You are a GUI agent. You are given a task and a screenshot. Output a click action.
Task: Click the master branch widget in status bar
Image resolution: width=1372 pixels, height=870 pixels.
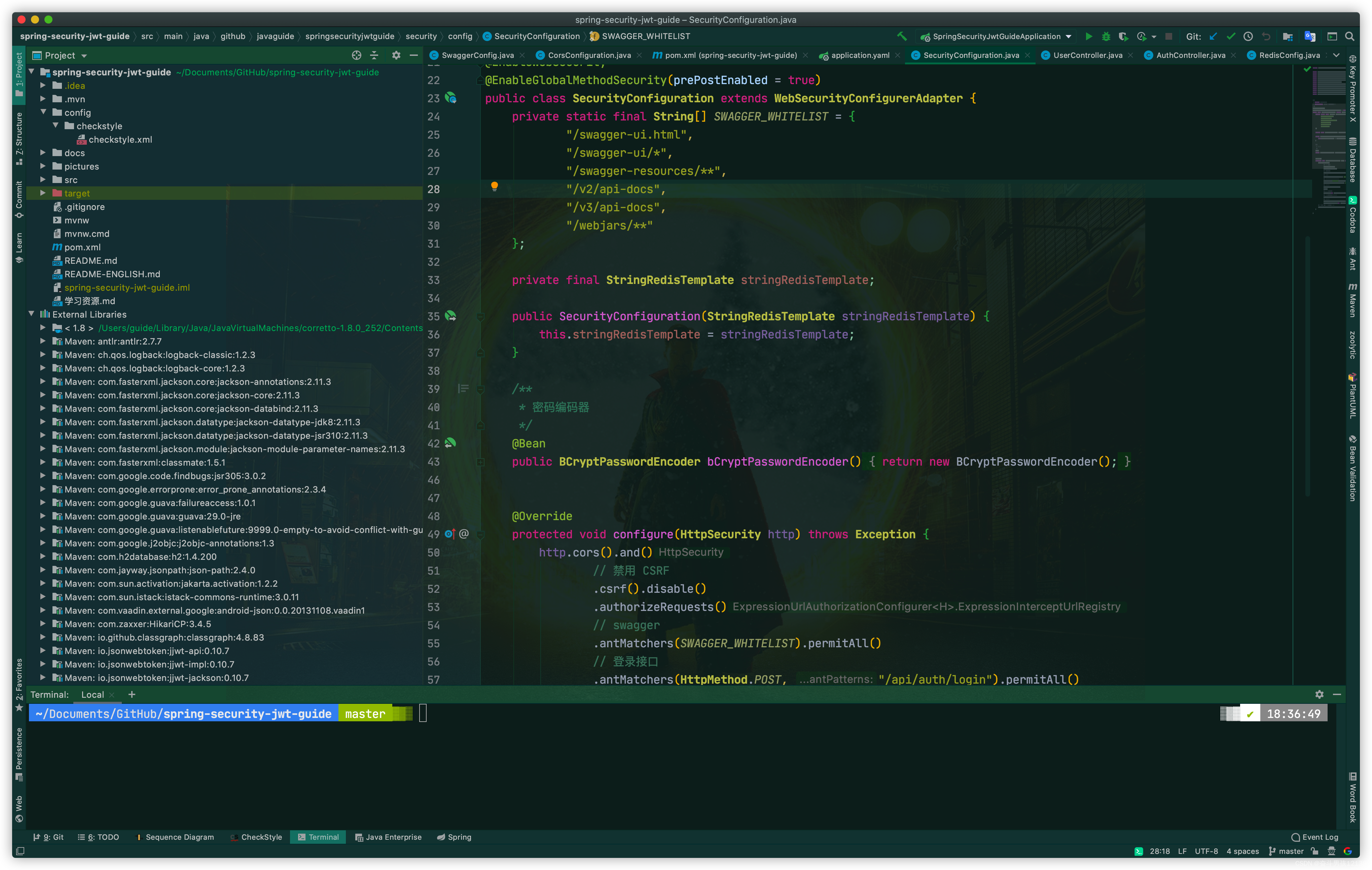[x=1287, y=851]
